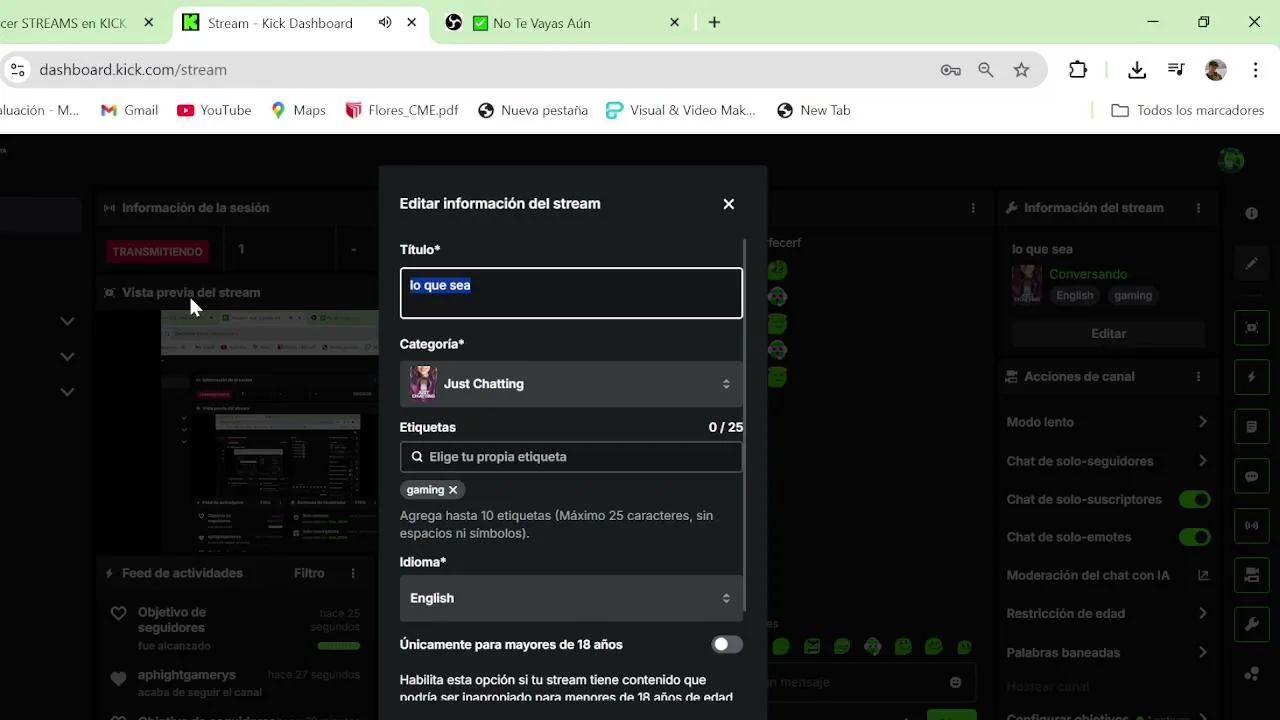This screenshot has height=720, width=1280.
Task: Click Conversando category text
Action: (x=1088, y=274)
